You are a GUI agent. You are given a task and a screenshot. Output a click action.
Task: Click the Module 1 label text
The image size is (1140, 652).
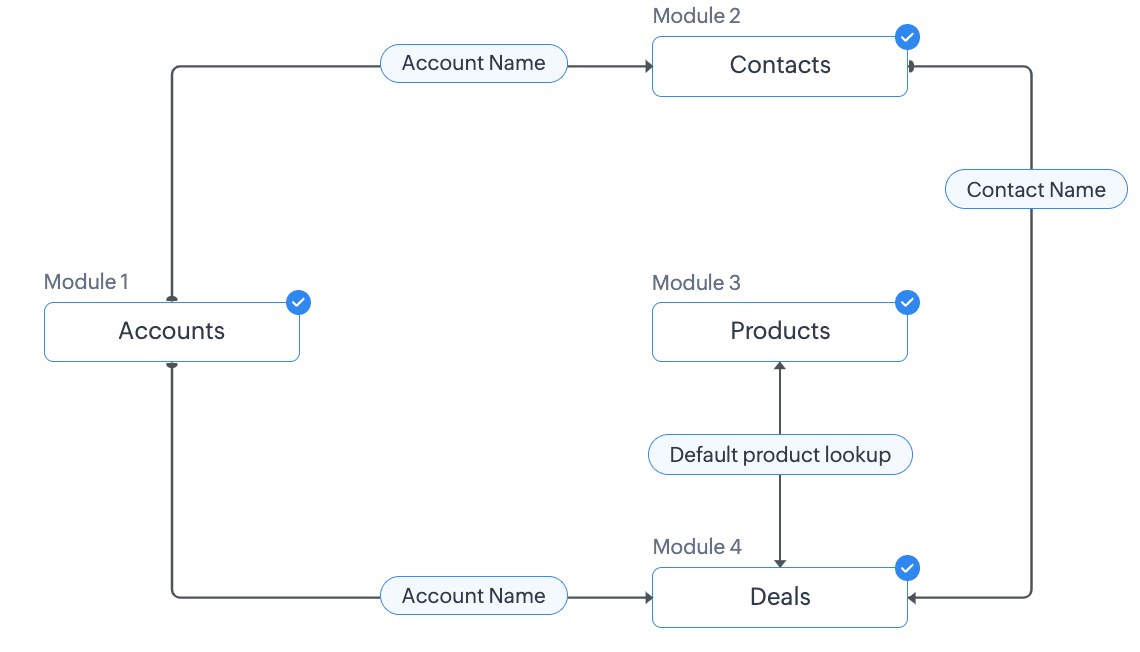[86, 282]
